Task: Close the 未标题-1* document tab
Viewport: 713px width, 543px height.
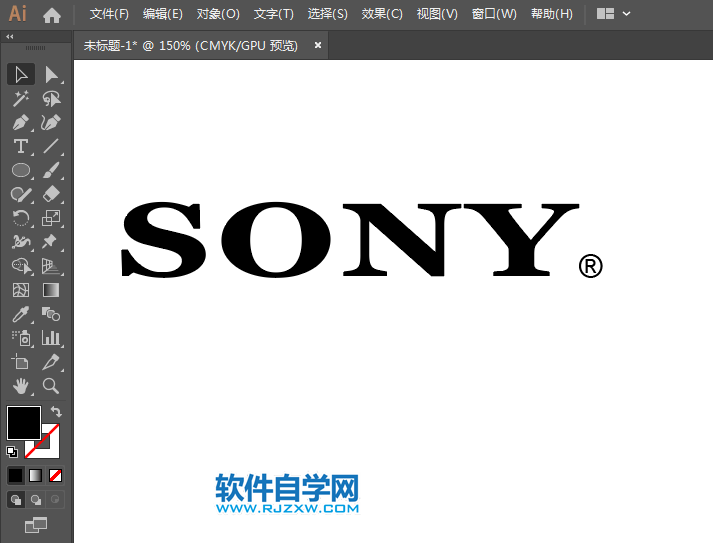Action: 318,45
